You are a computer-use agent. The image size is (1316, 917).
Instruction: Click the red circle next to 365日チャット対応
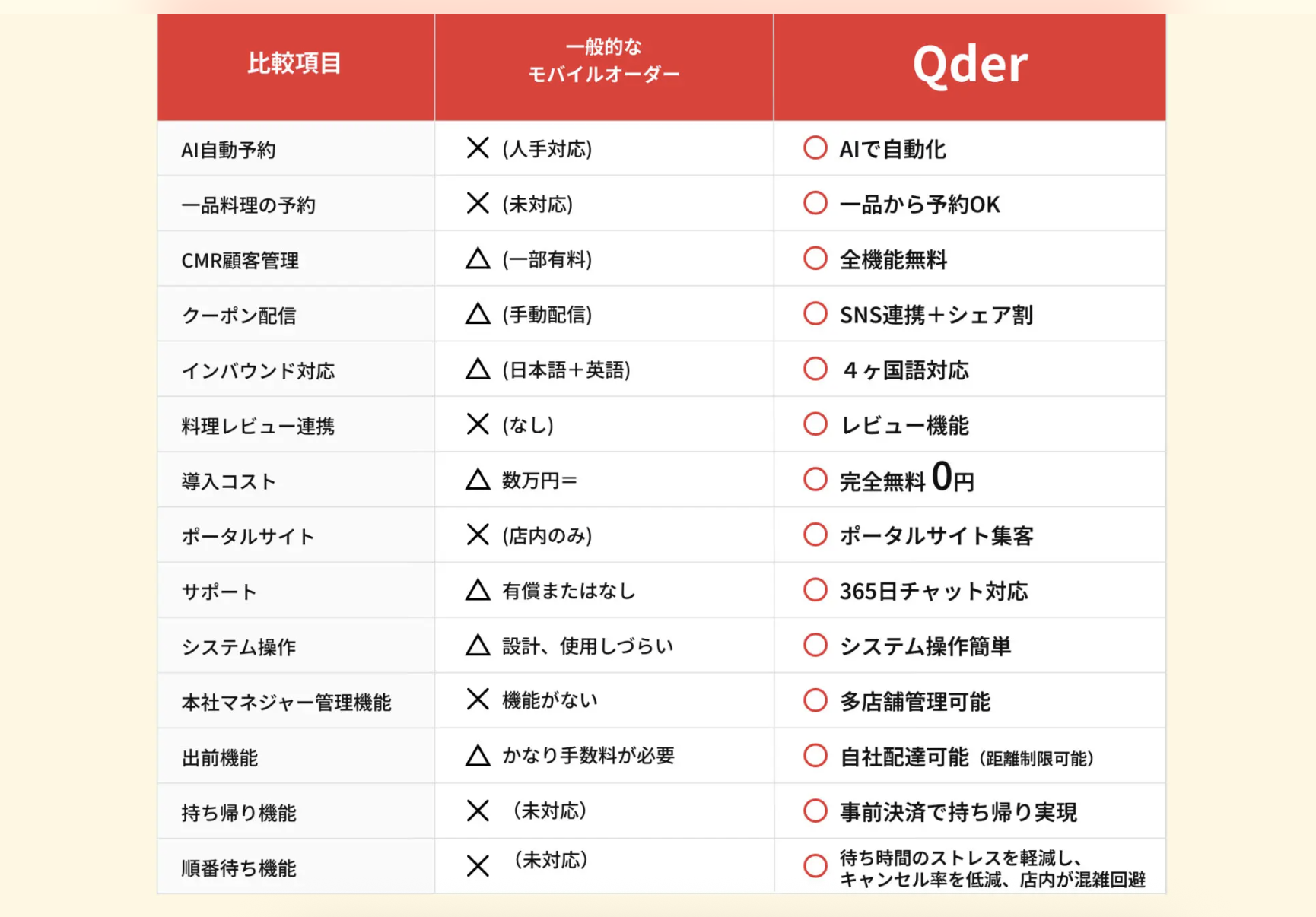pos(815,590)
